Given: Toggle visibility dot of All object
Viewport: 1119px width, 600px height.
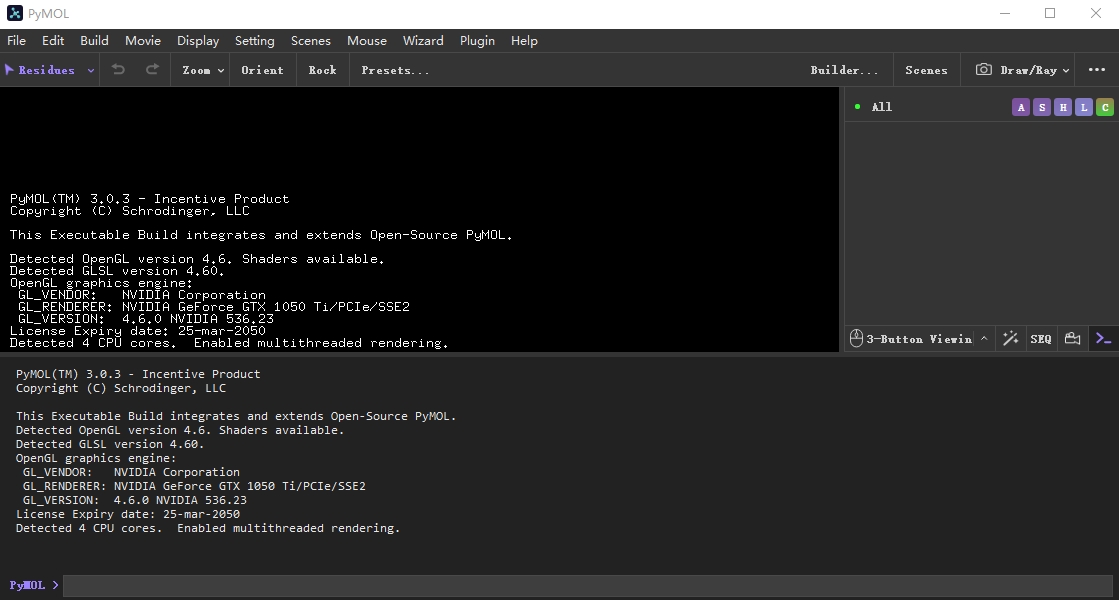Looking at the screenshot, I should click(x=857, y=107).
